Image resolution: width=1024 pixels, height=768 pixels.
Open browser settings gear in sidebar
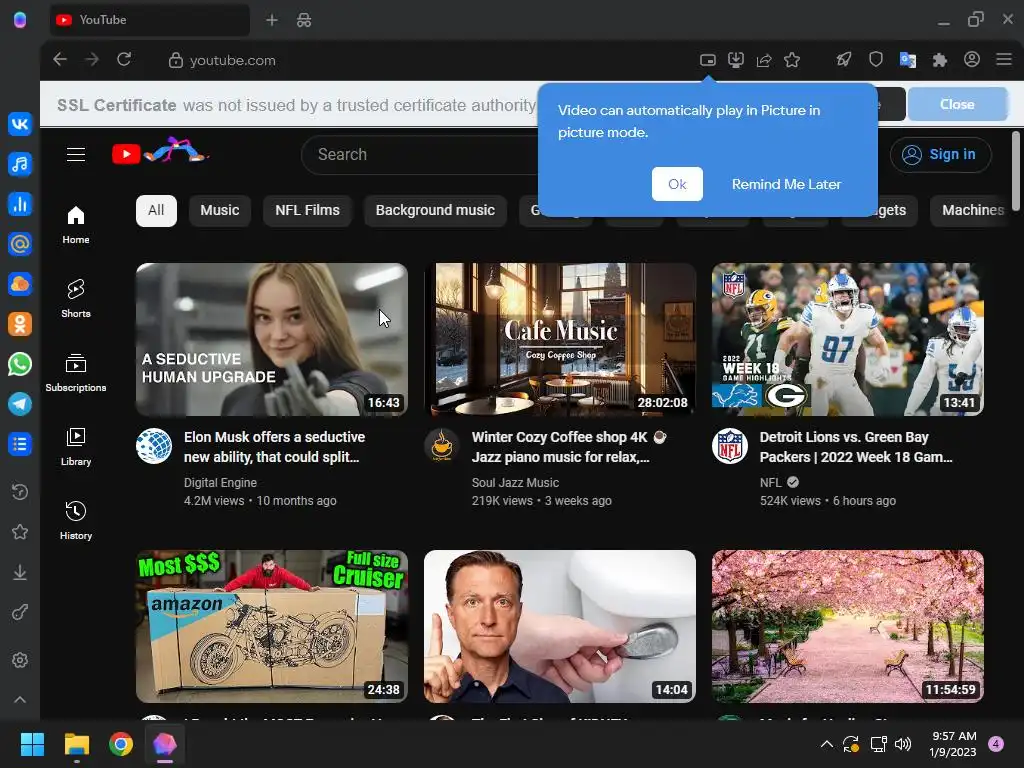[20, 660]
